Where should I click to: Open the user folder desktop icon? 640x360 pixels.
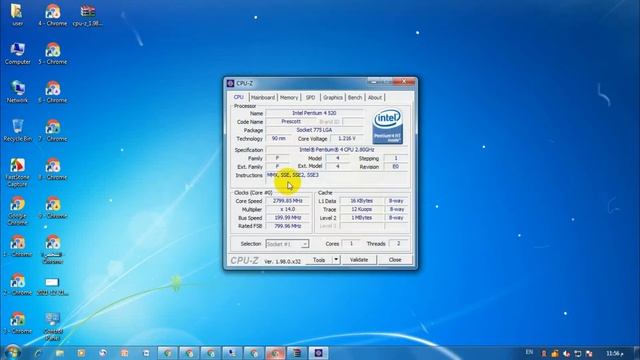coord(17,15)
